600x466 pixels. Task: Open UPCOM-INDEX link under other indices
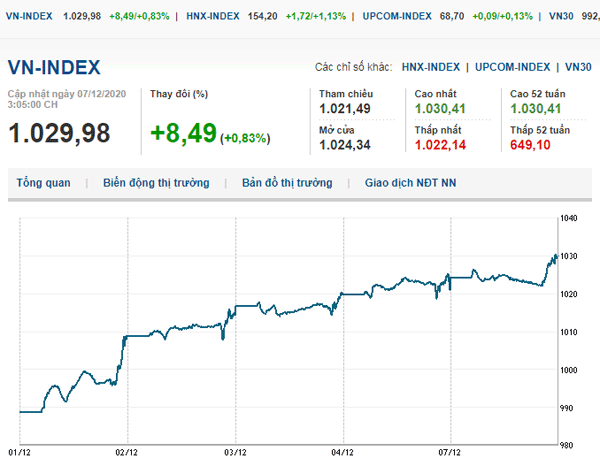(512, 67)
